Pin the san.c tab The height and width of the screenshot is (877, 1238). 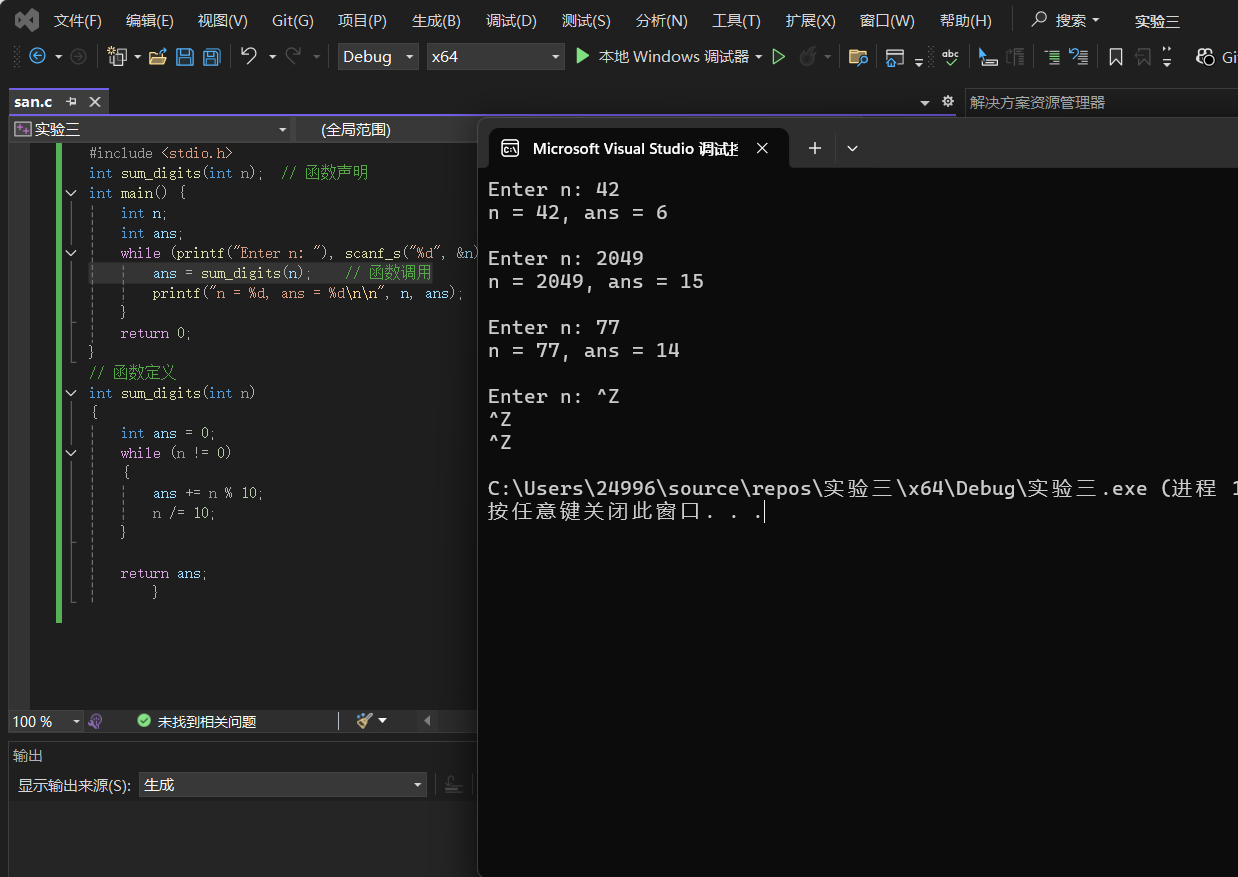tap(72, 102)
